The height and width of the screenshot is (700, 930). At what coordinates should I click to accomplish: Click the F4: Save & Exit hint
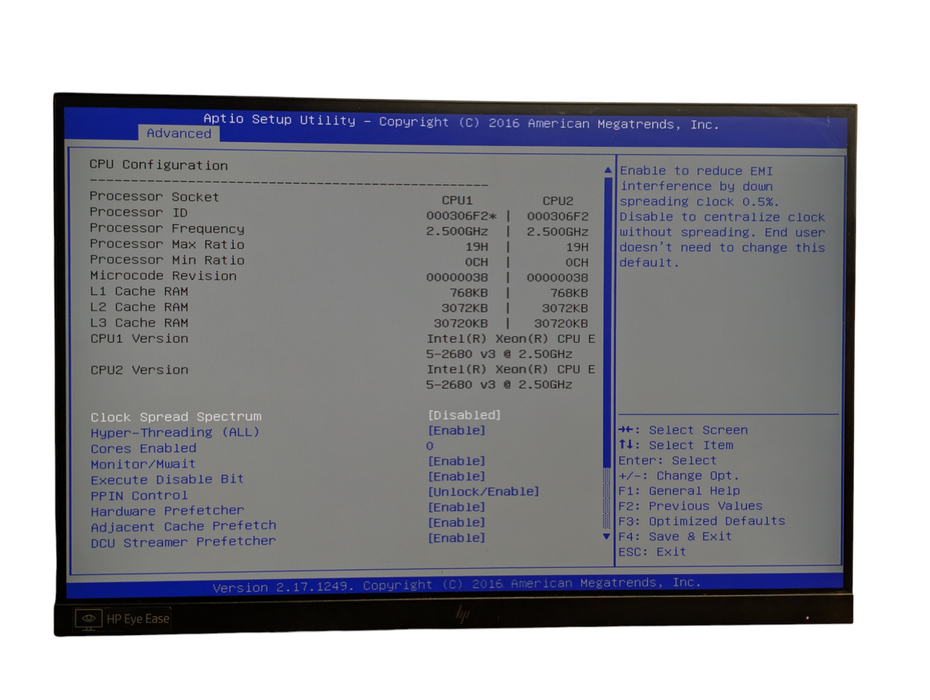click(674, 537)
